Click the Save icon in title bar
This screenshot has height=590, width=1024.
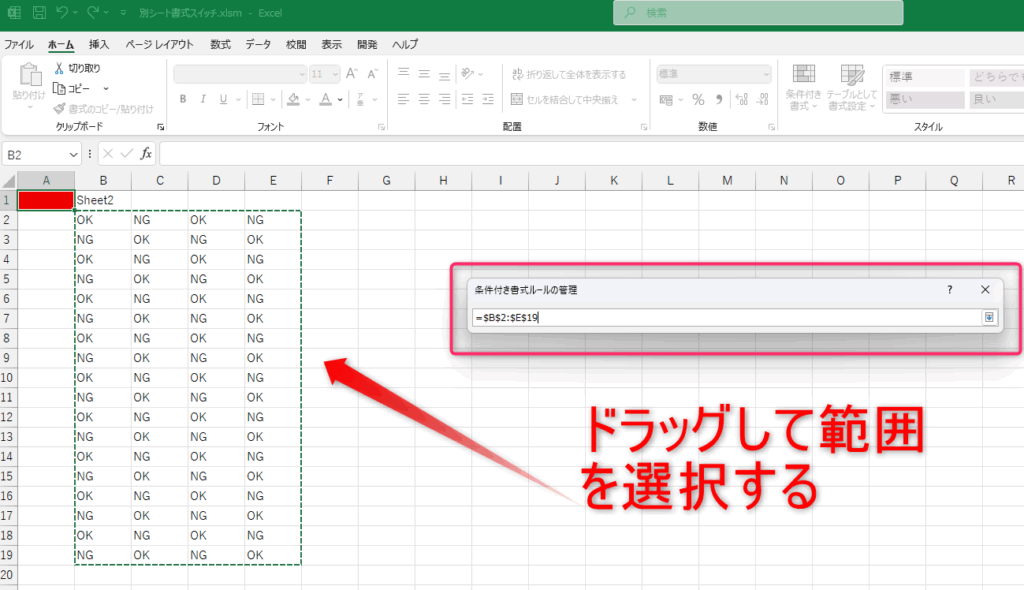pos(39,13)
